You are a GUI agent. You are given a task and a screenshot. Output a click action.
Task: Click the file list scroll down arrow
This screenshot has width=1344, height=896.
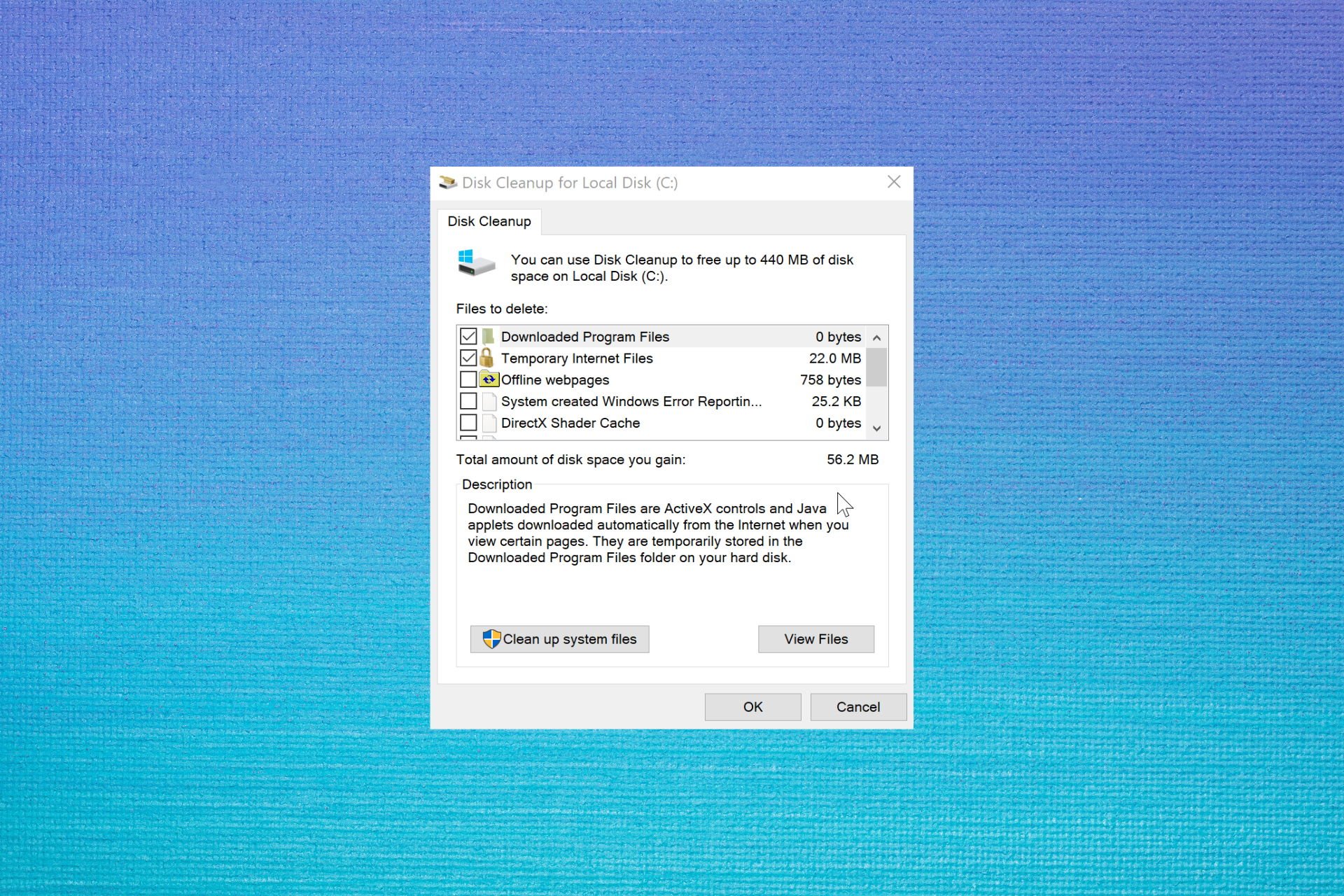pos(876,428)
